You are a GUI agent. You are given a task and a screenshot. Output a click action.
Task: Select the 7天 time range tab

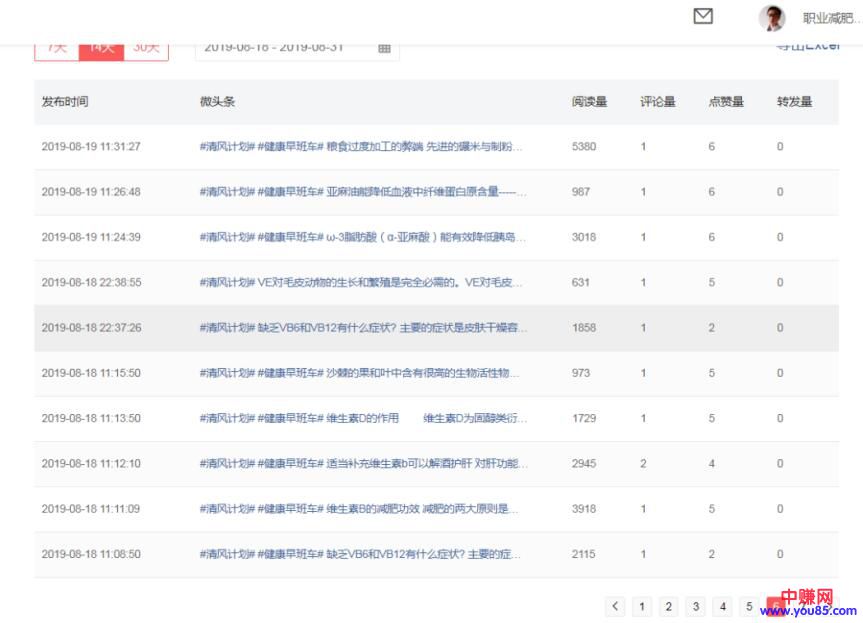coord(57,48)
